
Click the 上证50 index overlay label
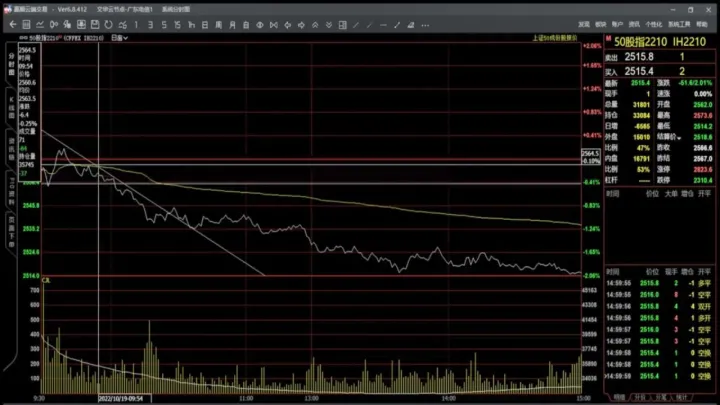click(x=555, y=38)
